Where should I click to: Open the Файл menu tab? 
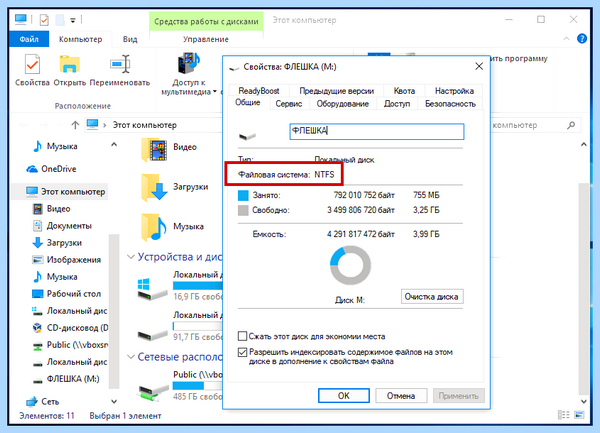[x=29, y=39]
